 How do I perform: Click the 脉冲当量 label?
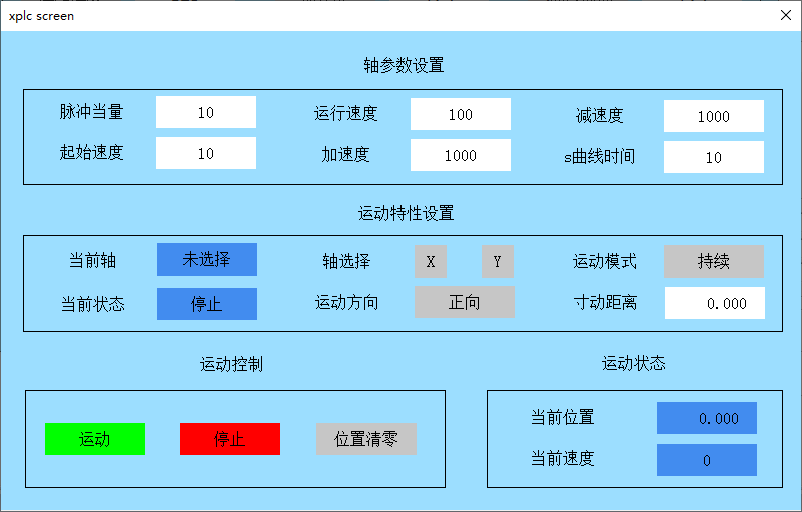tap(91, 112)
